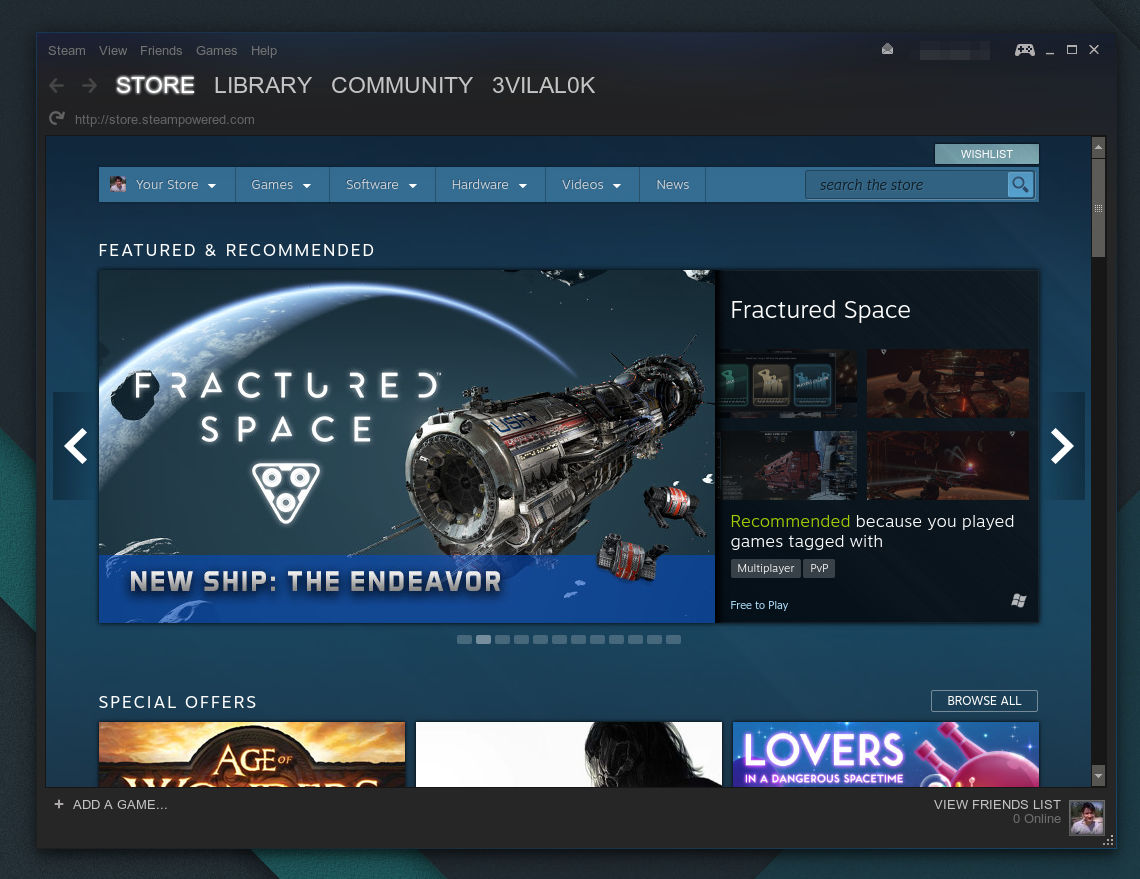Show the previous featured game carousel arrow

(75, 446)
